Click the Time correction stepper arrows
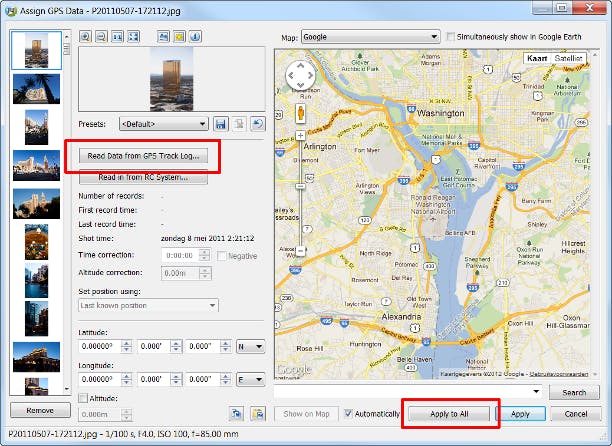Viewport: 612px width, 446px height. coord(204,255)
